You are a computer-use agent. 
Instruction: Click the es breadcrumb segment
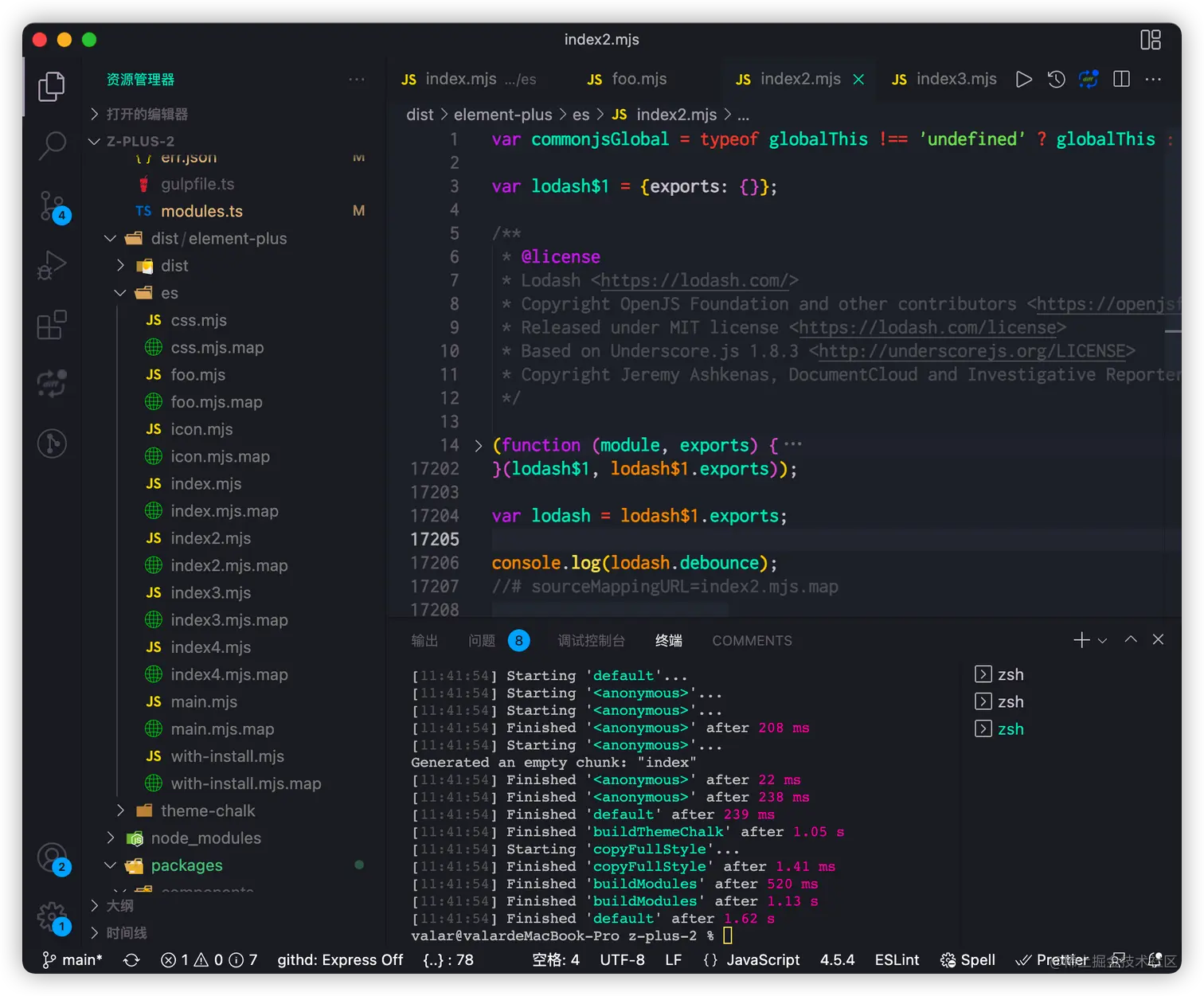(580, 115)
